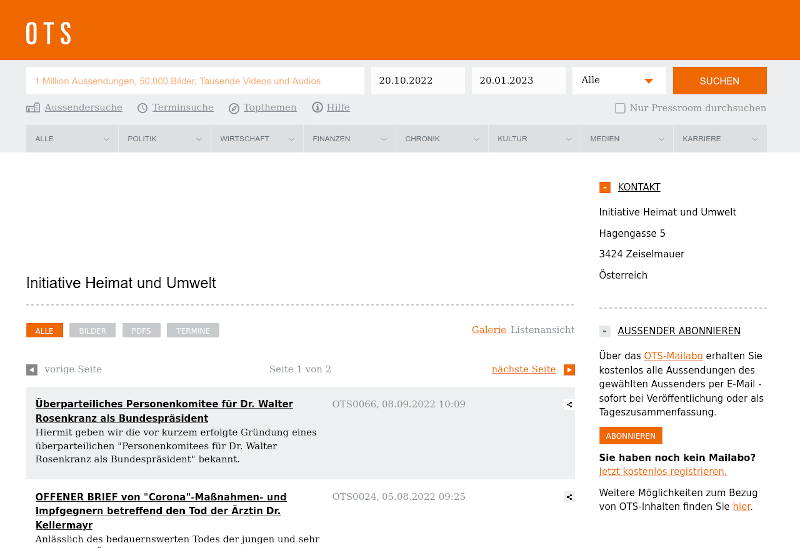Collapse the AUSSENDER ABONNIEREN section toggle
The width and height of the screenshot is (800, 548).
(605, 331)
